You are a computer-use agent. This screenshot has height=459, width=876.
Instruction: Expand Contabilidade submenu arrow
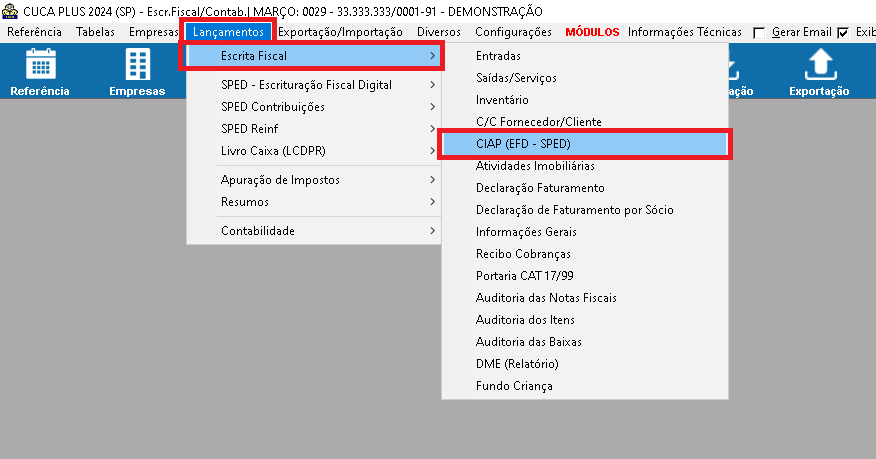click(x=432, y=231)
